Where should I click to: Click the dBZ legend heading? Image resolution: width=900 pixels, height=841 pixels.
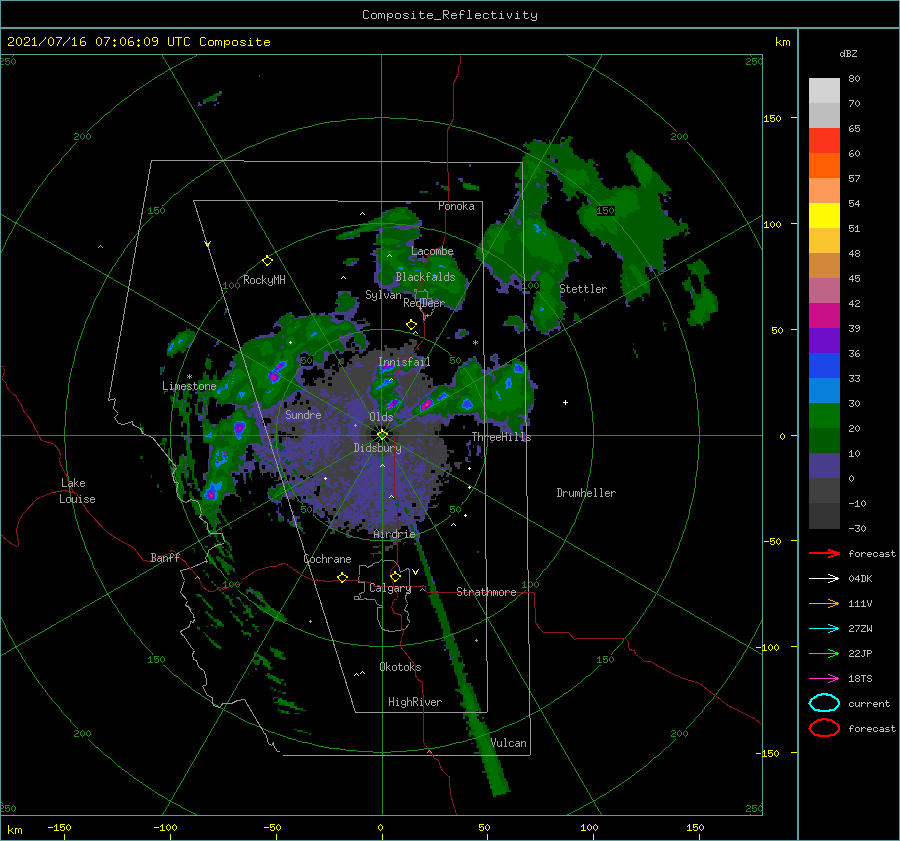(x=848, y=53)
